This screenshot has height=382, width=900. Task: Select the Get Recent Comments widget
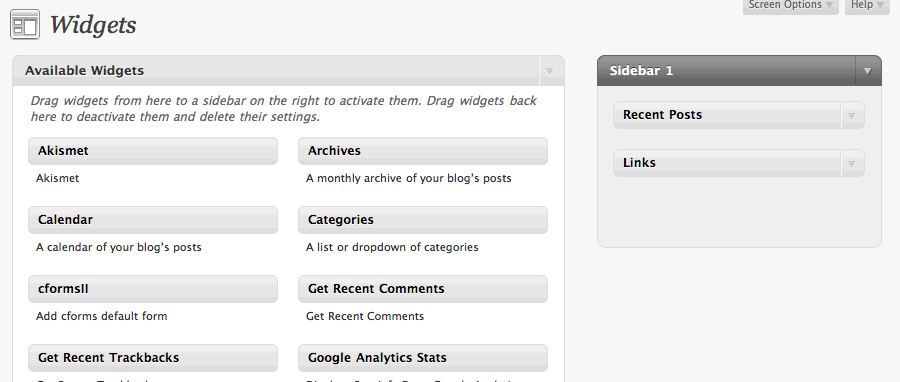point(422,289)
